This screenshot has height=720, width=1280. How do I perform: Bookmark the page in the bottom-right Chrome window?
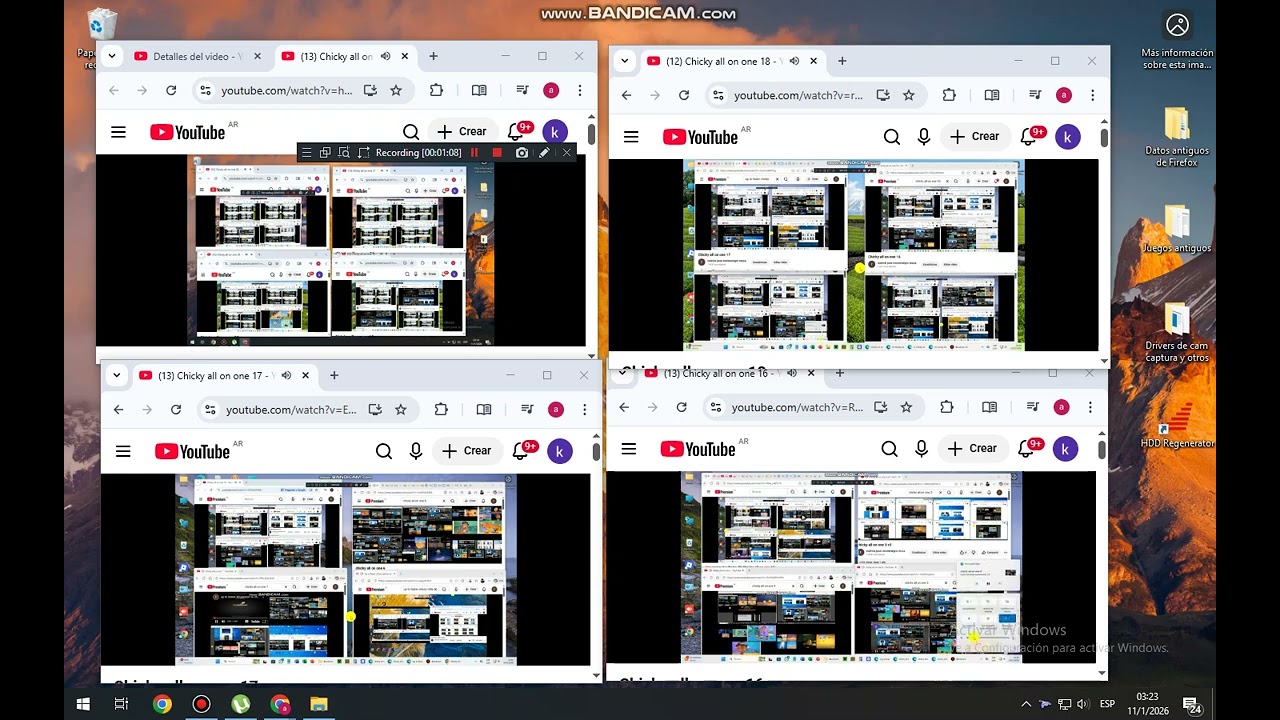click(906, 407)
